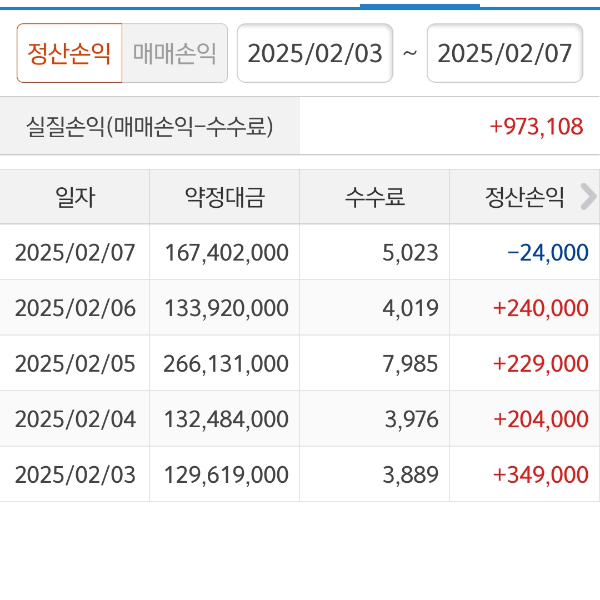Click the +349,000 profit value
The image size is (600, 600).
pos(540,474)
